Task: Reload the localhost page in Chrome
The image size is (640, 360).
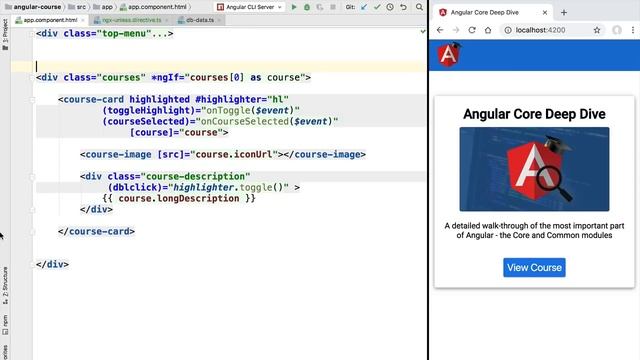Action: 472,30
